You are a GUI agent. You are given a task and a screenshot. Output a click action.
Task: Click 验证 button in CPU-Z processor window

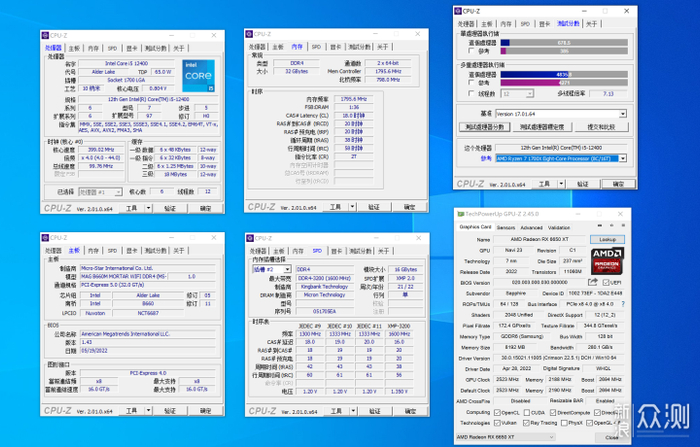coord(170,208)
